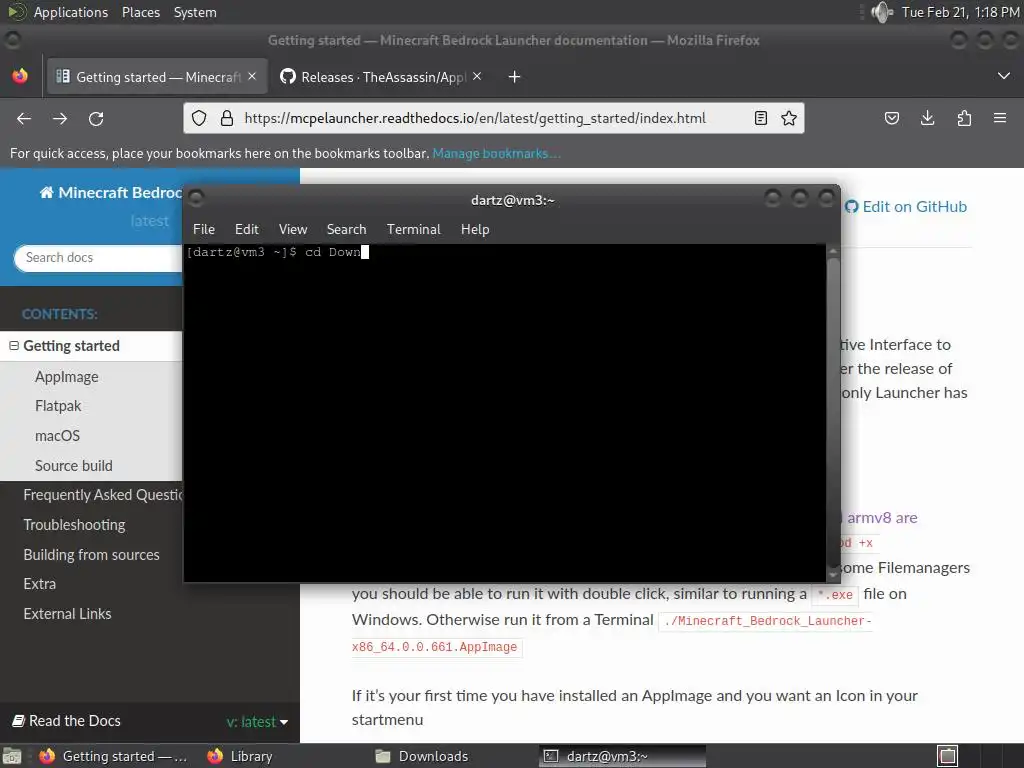
Task: Switch to Releases TheAssassin GitHub tab
Action: tap(382, 77)
